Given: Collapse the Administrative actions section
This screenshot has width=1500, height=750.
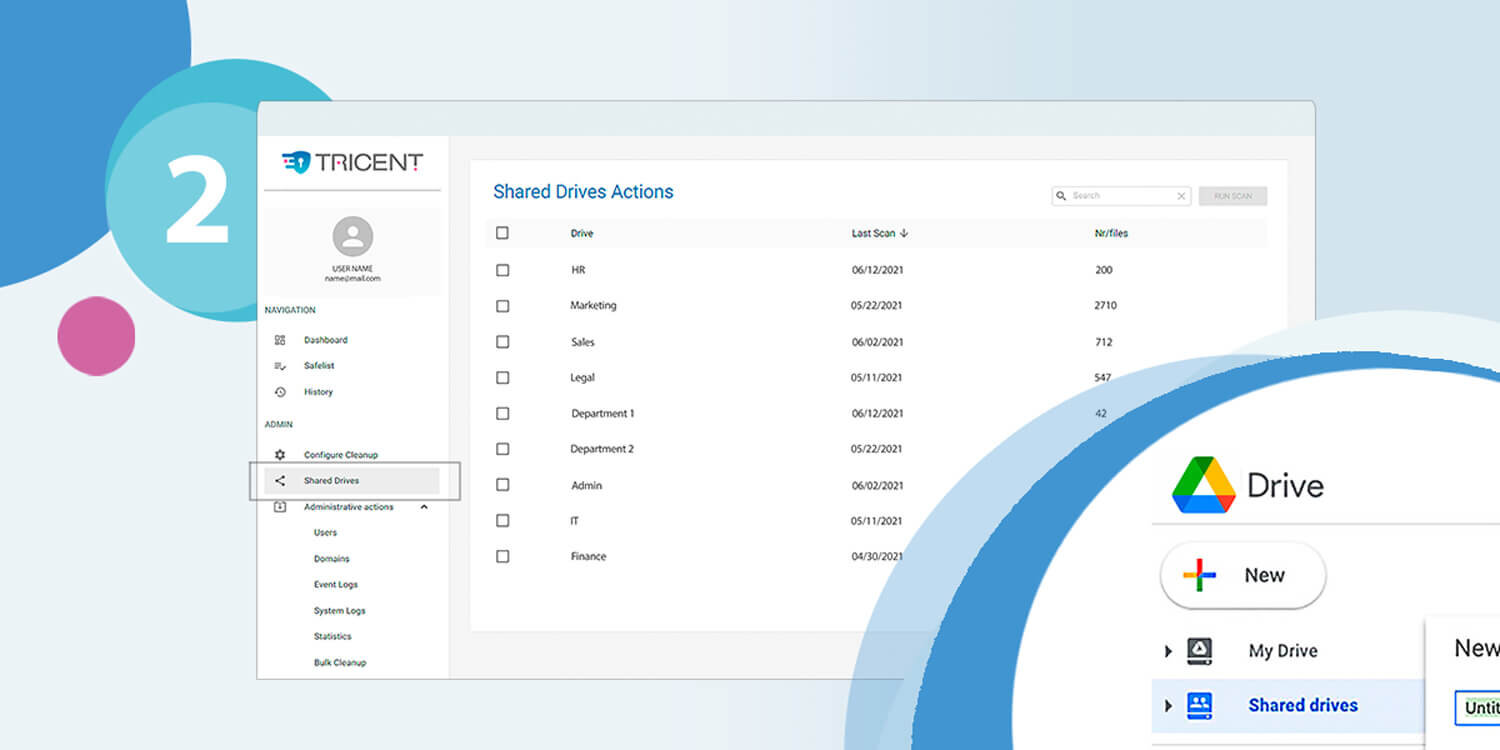Looking at the screenshot, I should (x=424, y=507).
